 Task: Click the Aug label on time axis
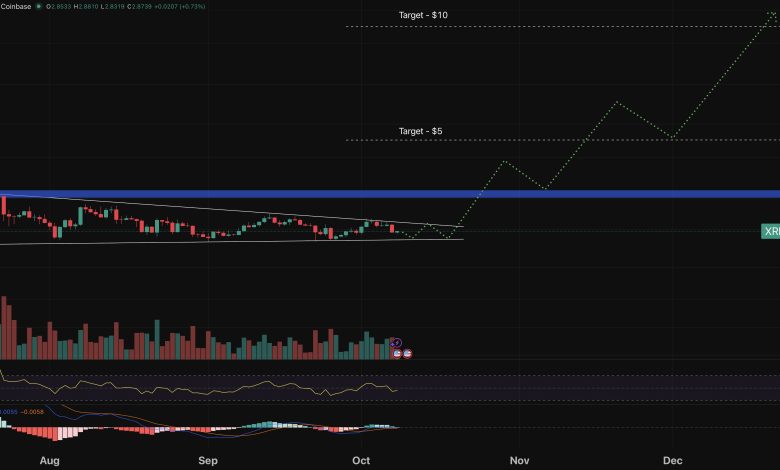click(51, 461)
